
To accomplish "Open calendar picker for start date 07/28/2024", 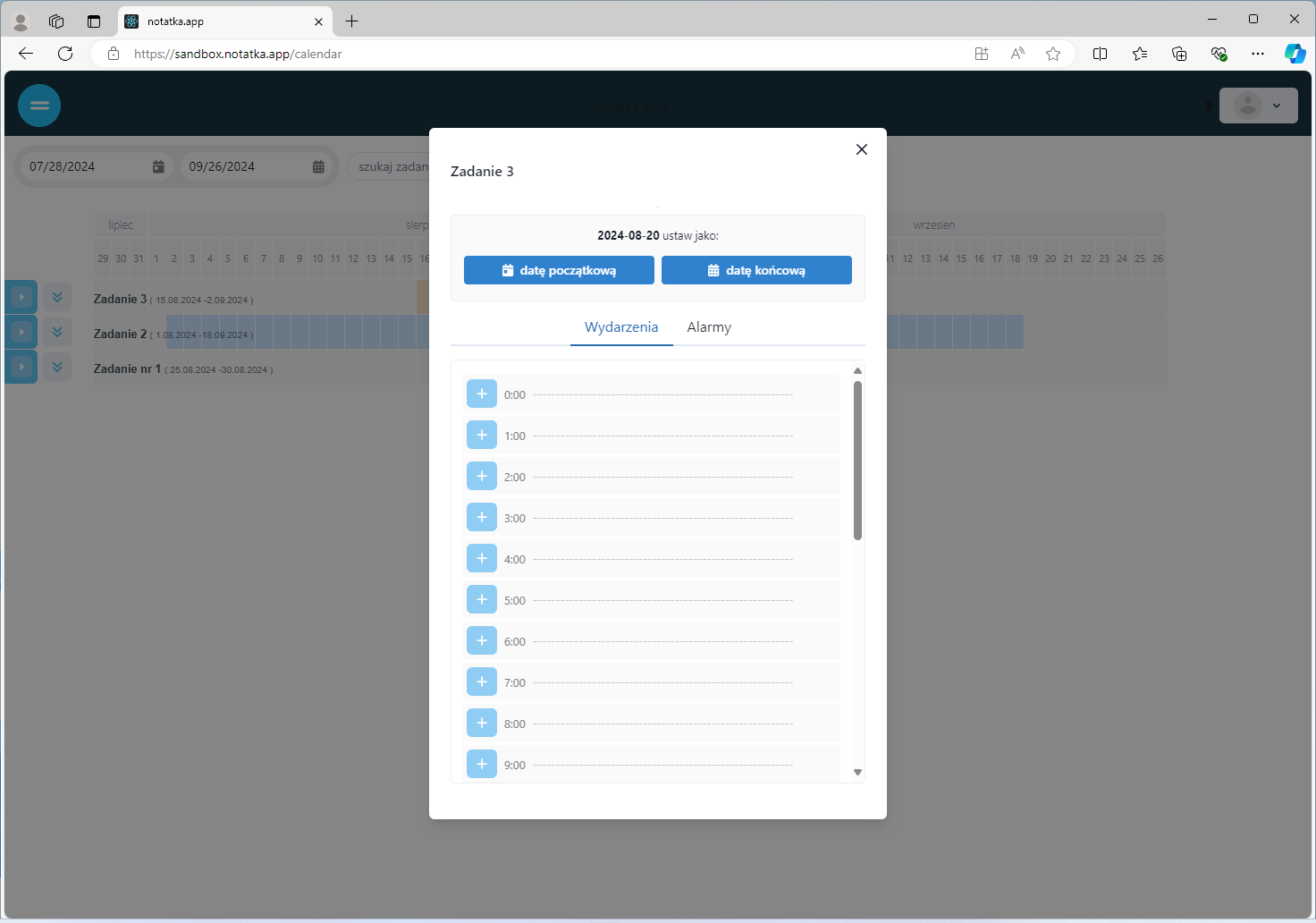I will 158,166.
